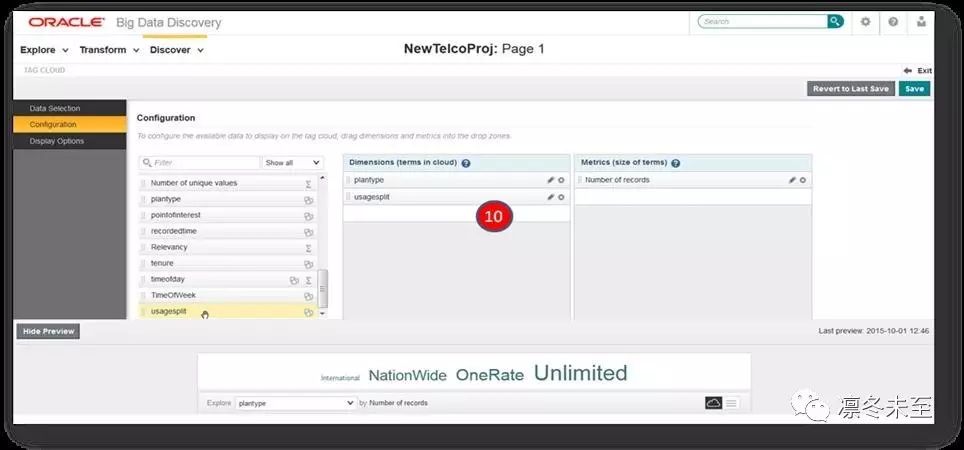Expand the Transform menu
Image resolution: width=964 pixels, height=450 pixels.
tap(109, 50)
